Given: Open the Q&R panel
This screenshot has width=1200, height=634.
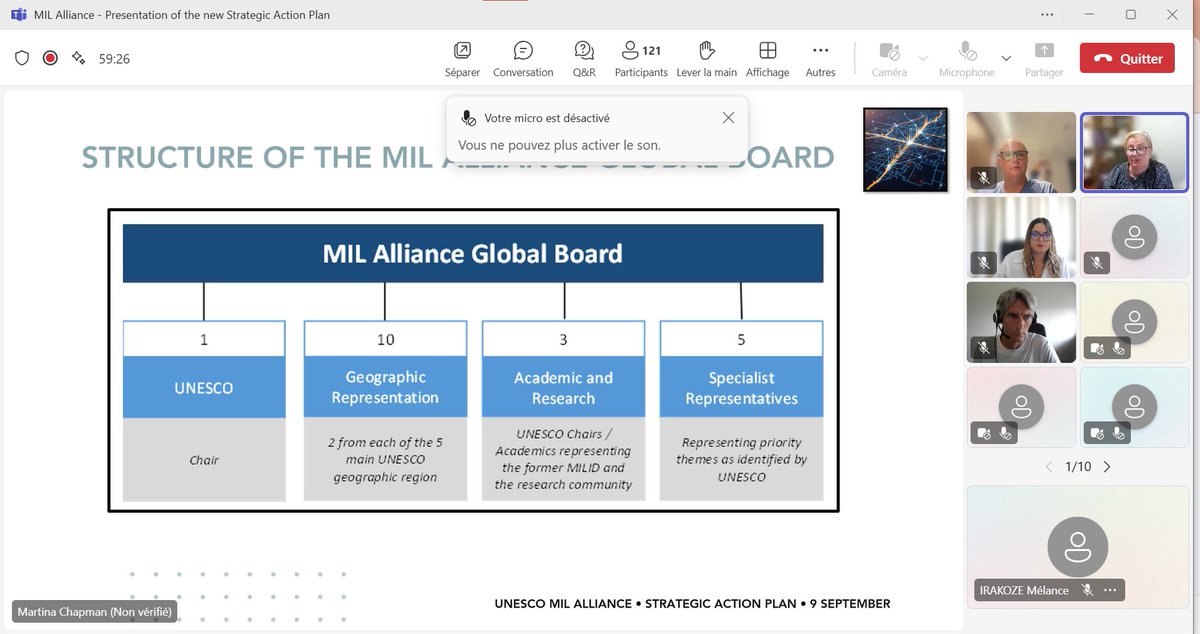Looking at the screenshot, I should 584,59.
